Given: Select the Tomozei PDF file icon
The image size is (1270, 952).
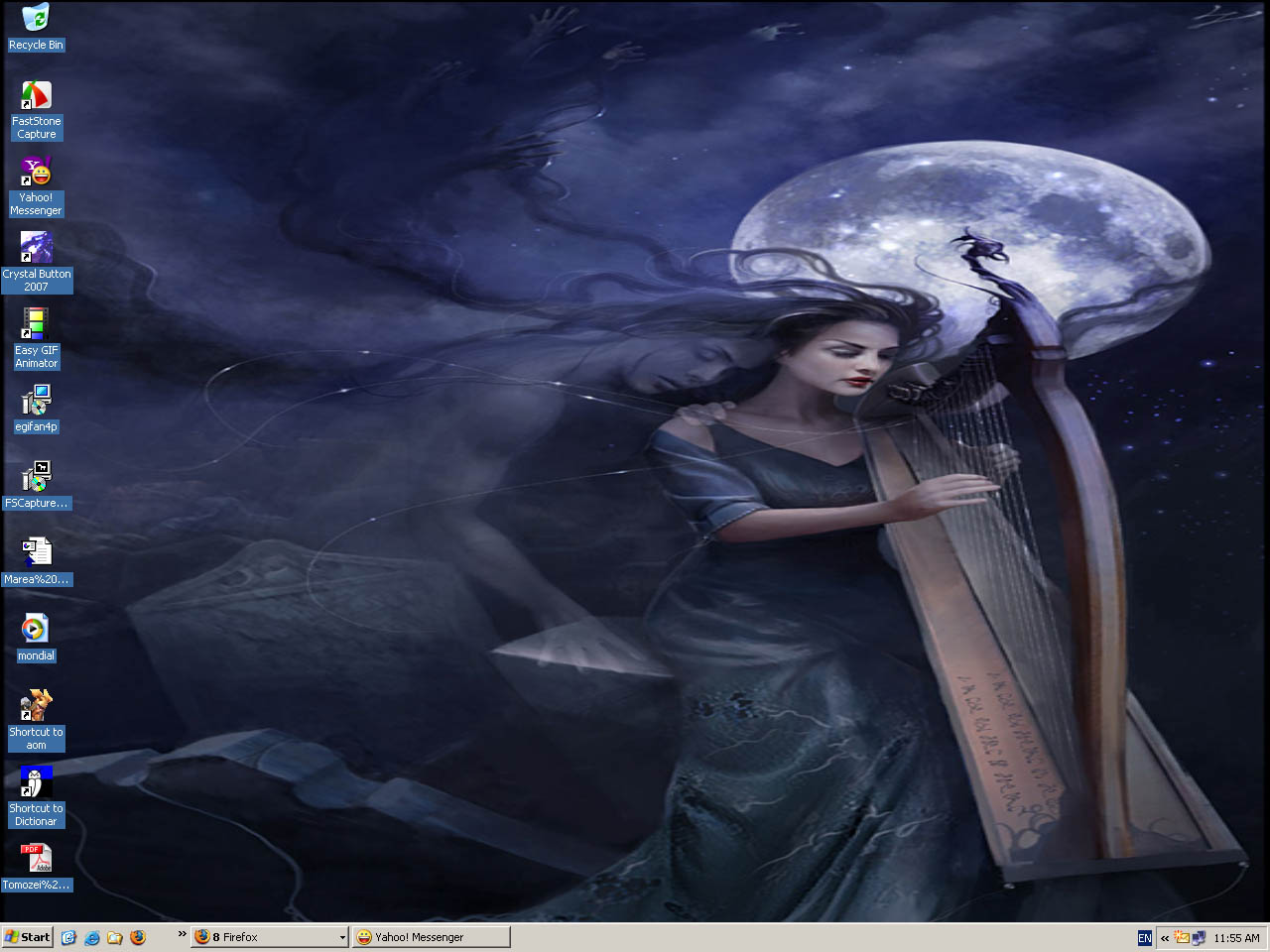Looking at the screenshot, I should [x=36, y=858].
